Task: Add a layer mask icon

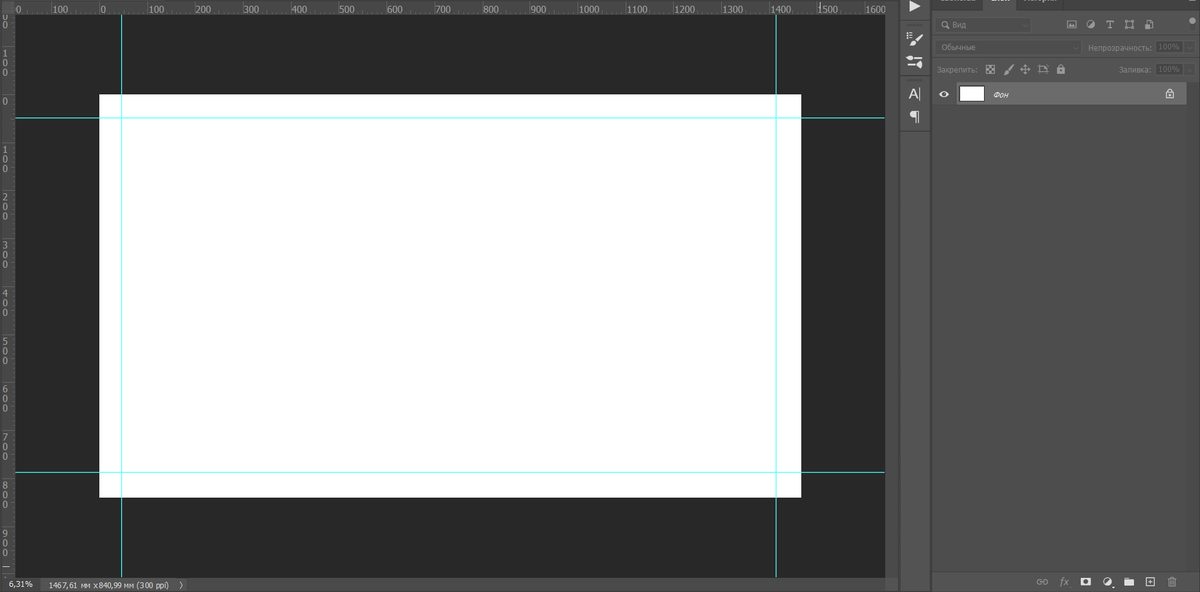Action: pyautogui.click(x=1085, y=581)
